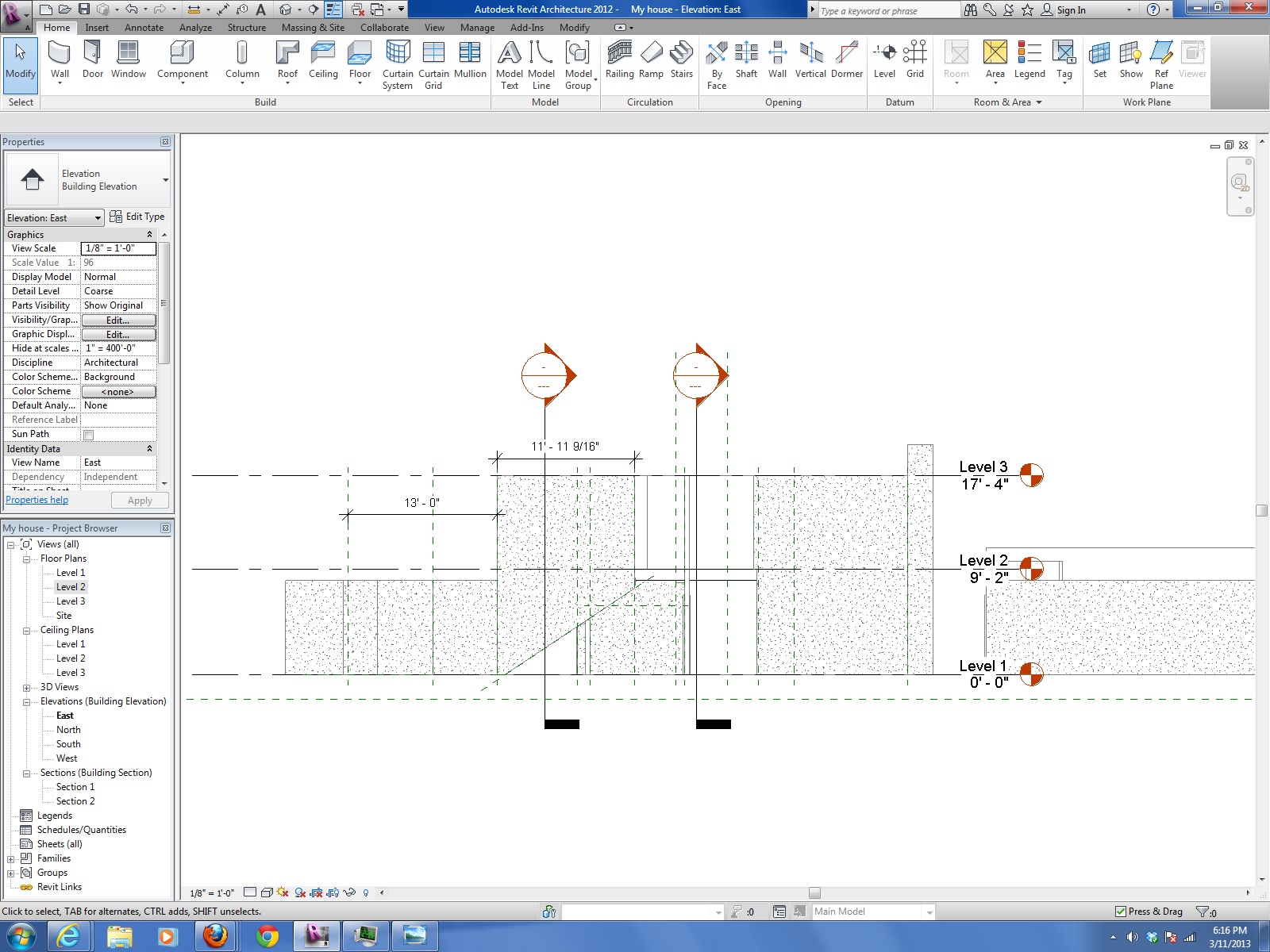Choose the Curtain Grid tool
This screenshot has width=1270, height=952.
pos(433,66)
